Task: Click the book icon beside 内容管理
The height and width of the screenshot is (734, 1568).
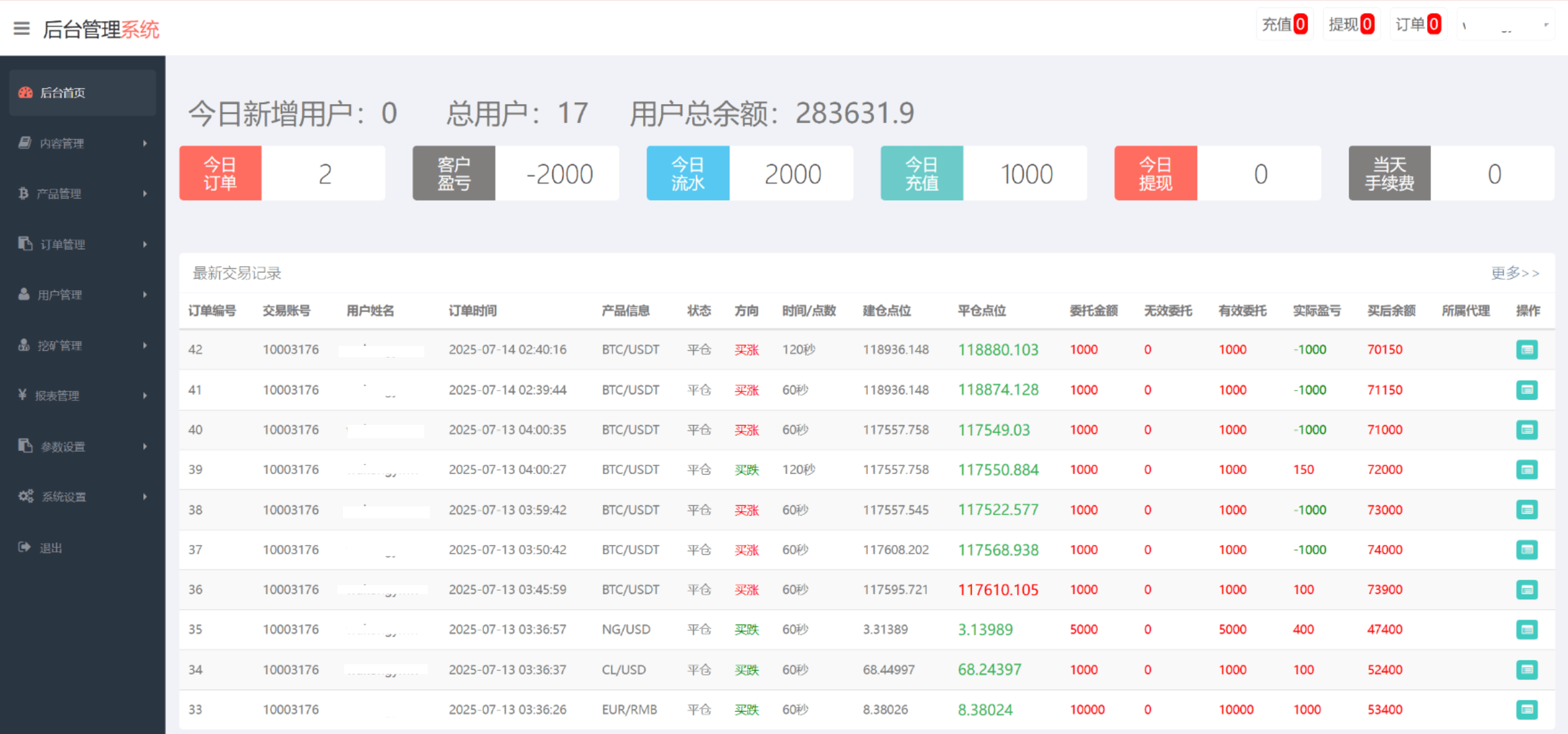Action: click(x=24, y=143)
